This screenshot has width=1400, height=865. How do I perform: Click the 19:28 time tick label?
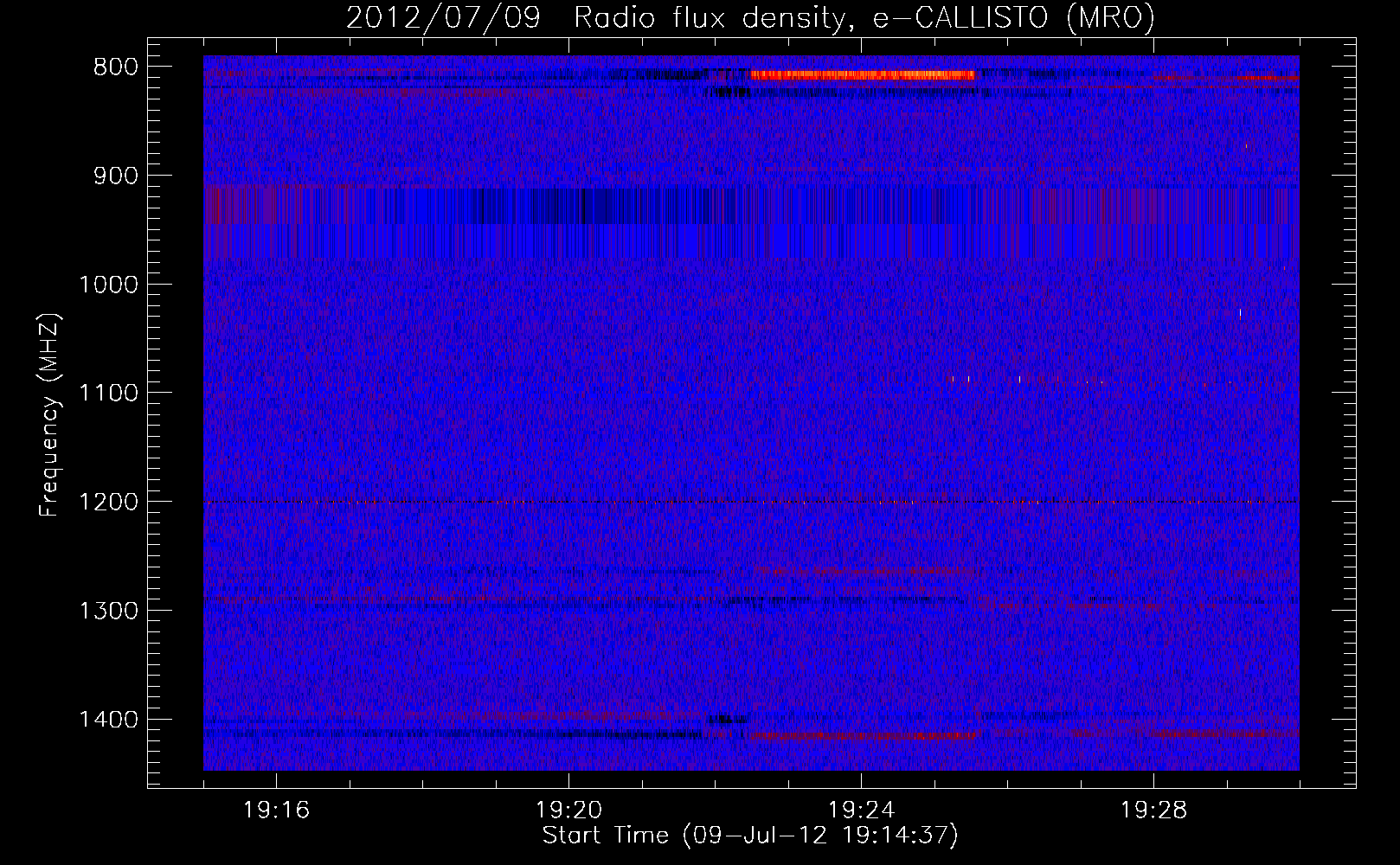pos(1154,811)
